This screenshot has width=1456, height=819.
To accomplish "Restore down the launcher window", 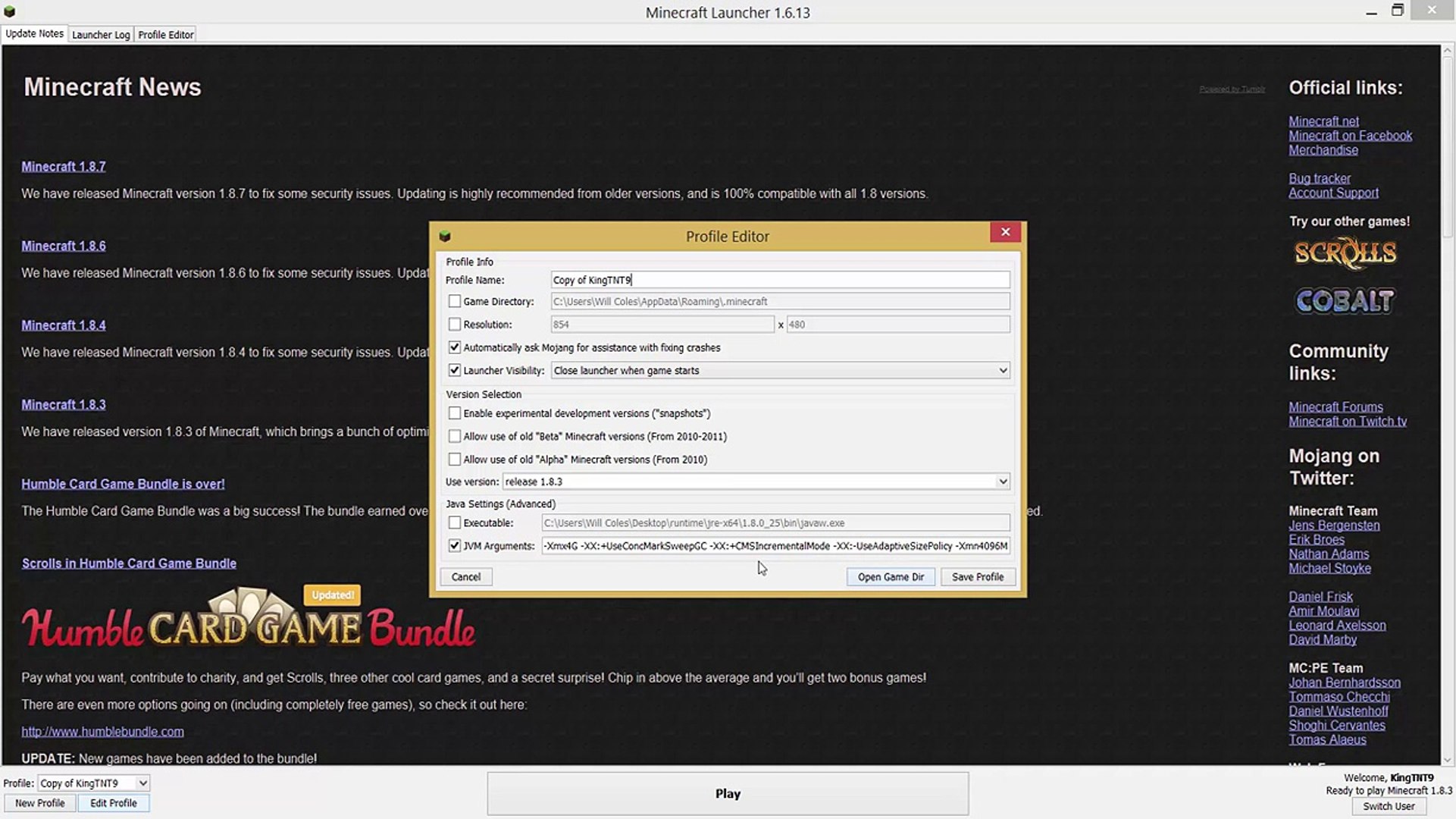I will click(x=1398, y=11).
